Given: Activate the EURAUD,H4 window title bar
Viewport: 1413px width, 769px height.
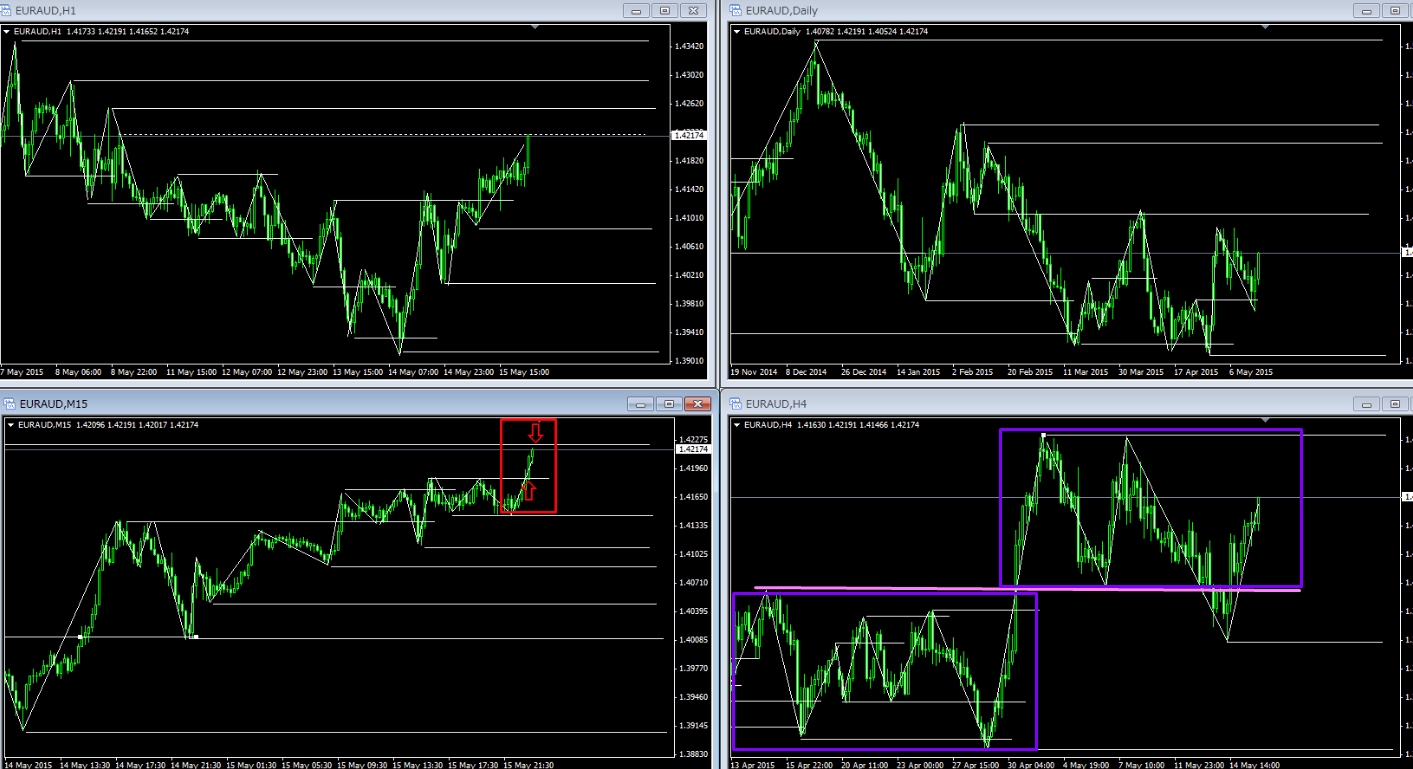Looking at the screenshot, I should click(1000, 403).
